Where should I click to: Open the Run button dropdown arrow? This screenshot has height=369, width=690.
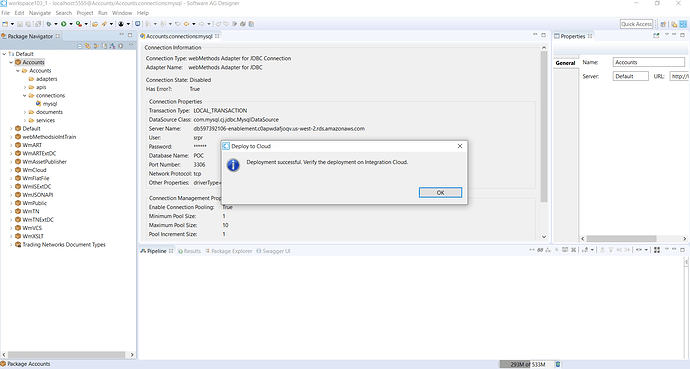coord(71,24)
